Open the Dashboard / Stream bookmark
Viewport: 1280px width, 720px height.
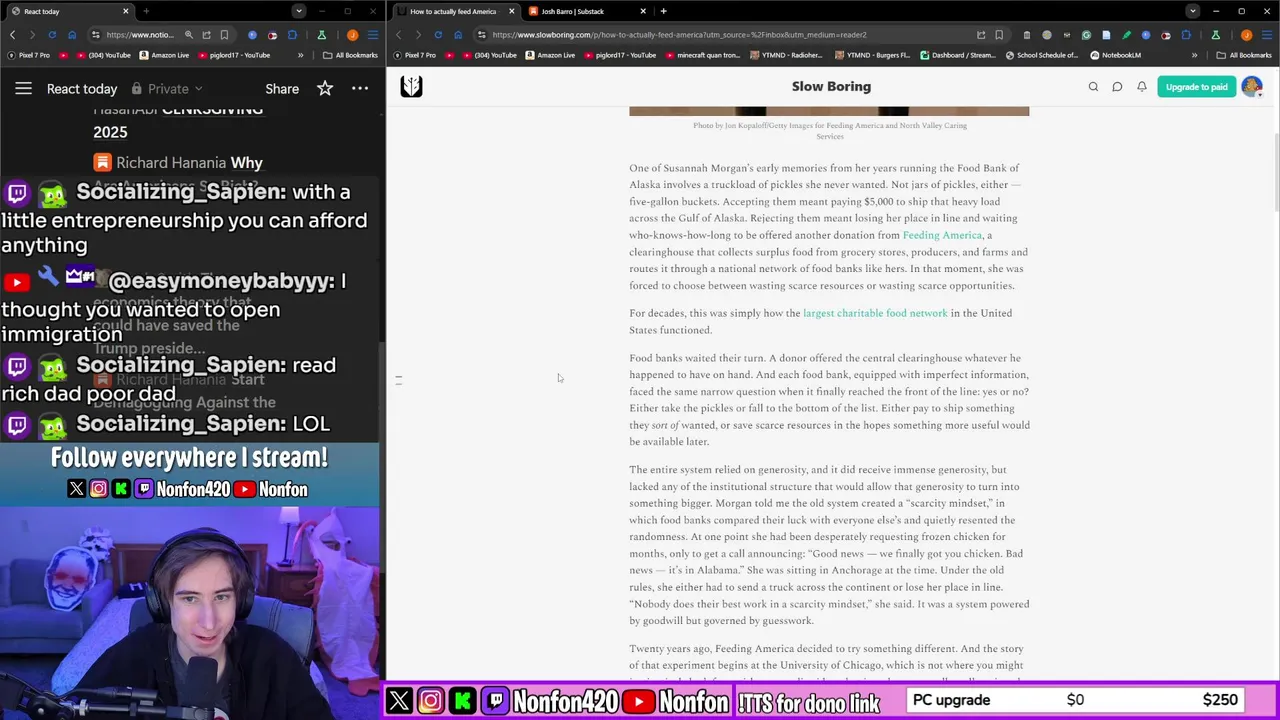956,55
